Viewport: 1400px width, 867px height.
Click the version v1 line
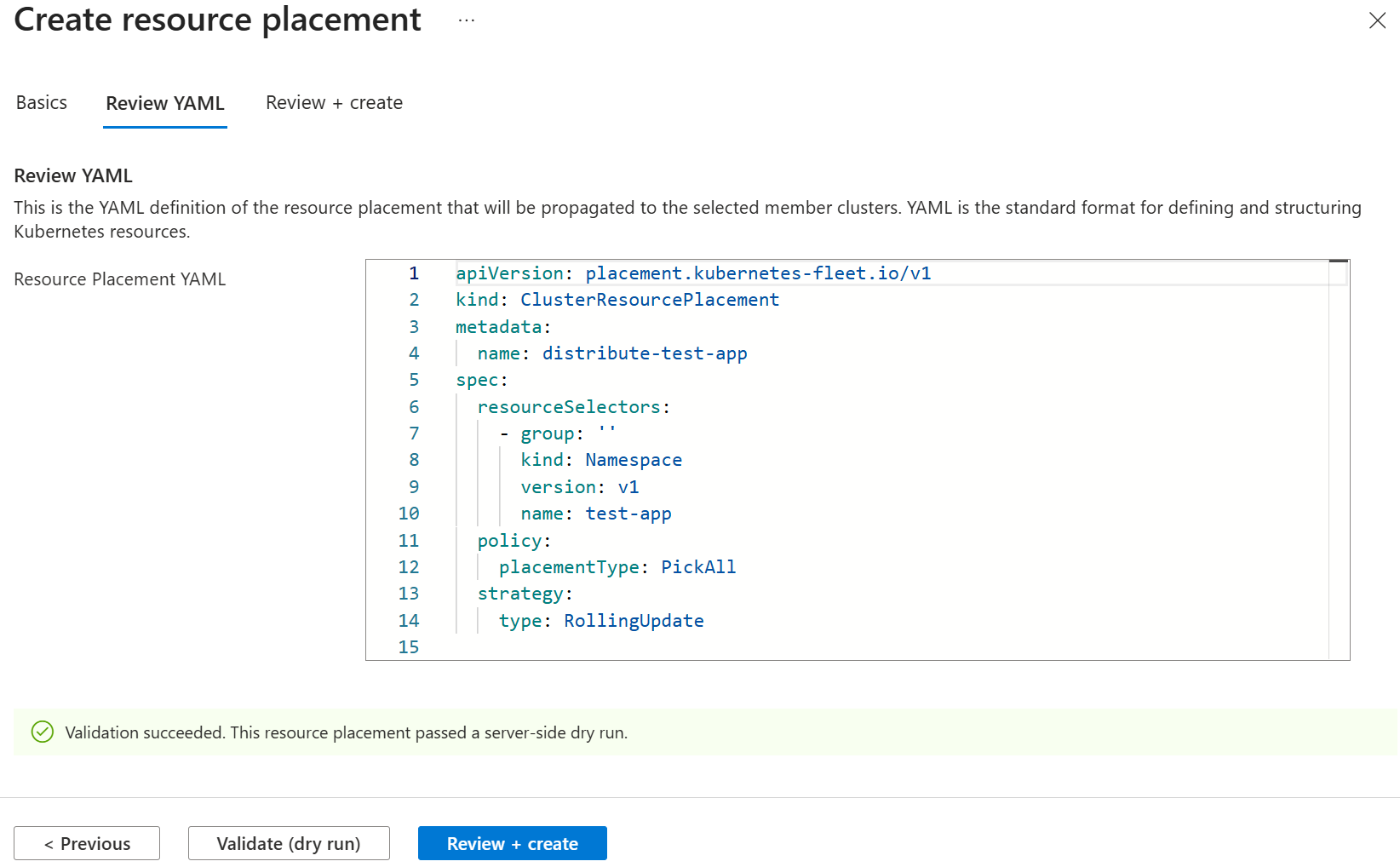click(x=580, y=487)
